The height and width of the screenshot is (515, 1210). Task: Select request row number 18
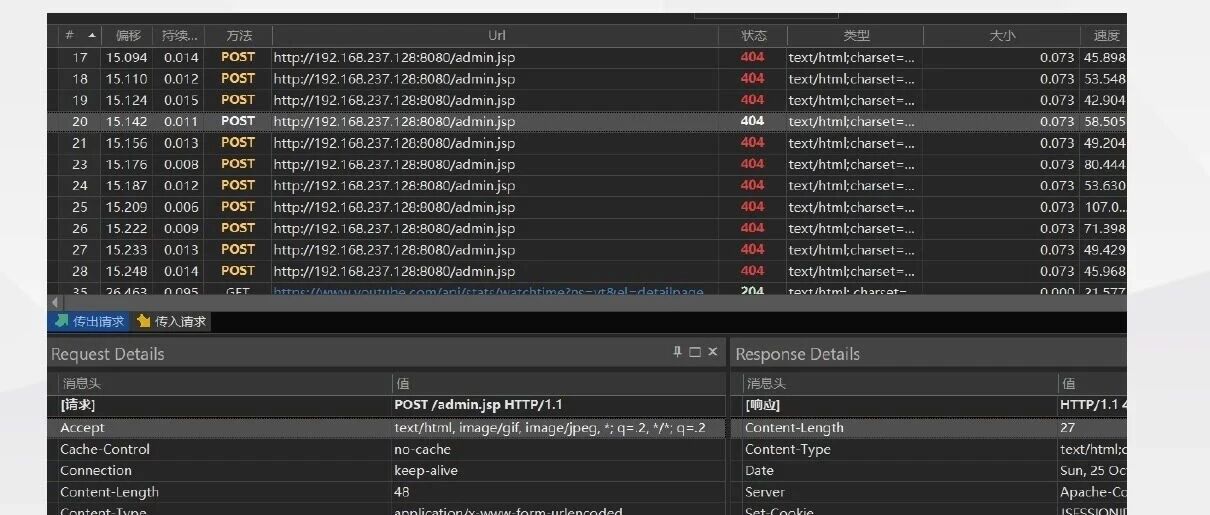tap(587, 78)
